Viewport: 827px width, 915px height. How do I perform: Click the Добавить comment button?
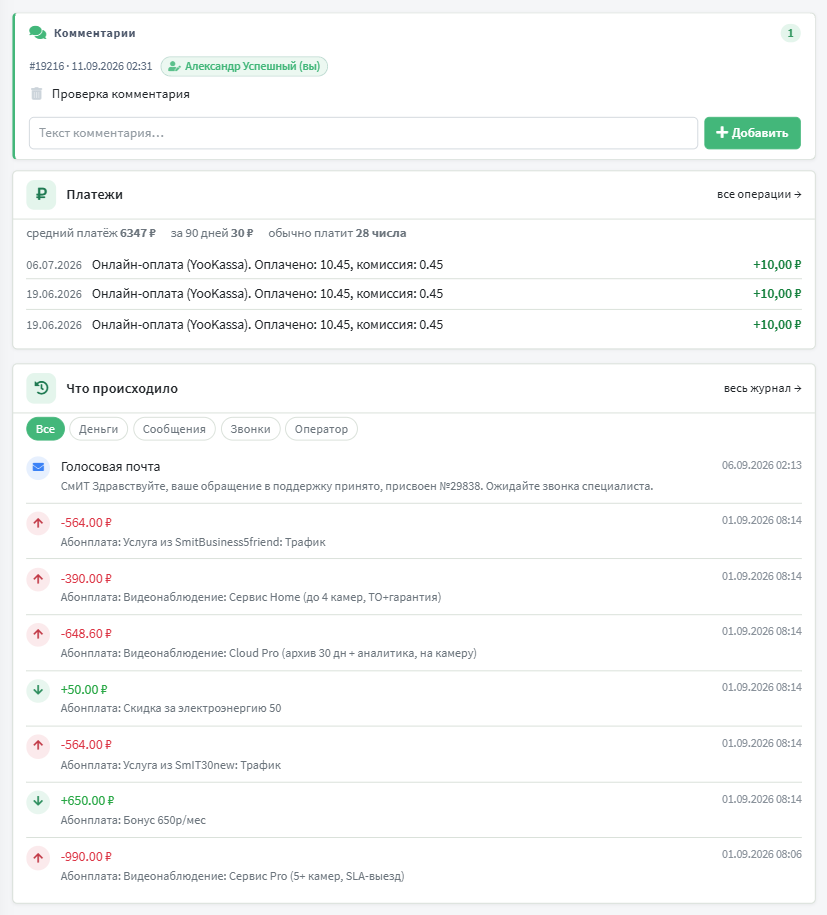coord(752,133)
